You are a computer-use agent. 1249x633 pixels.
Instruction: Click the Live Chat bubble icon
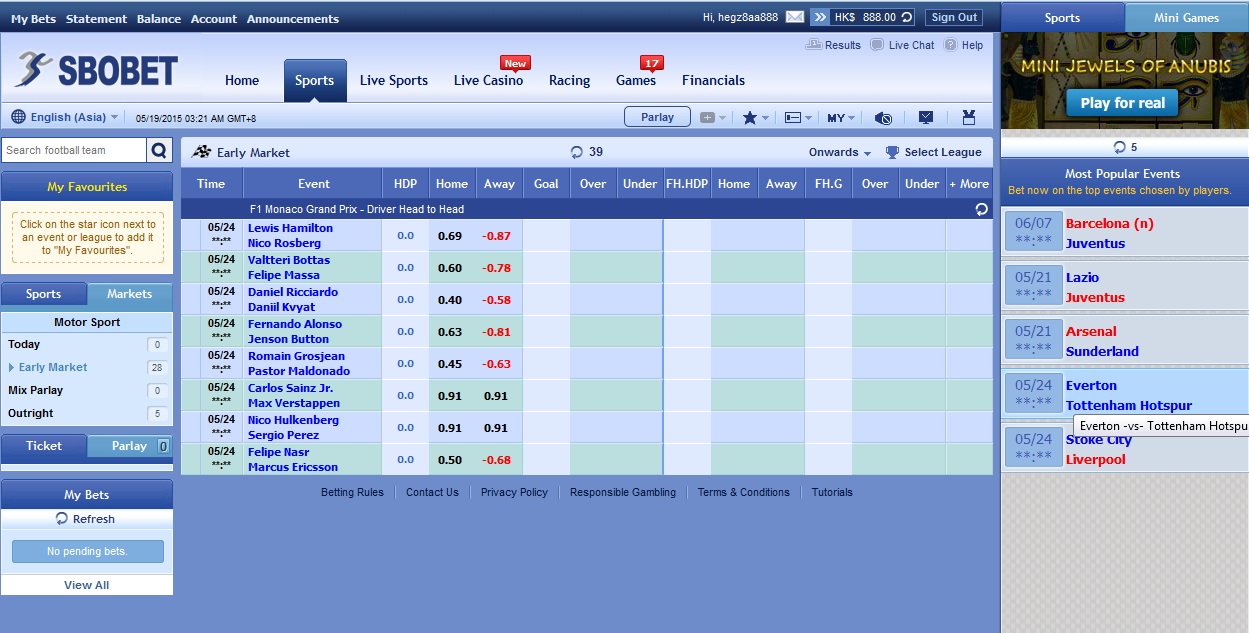point(877,45)
